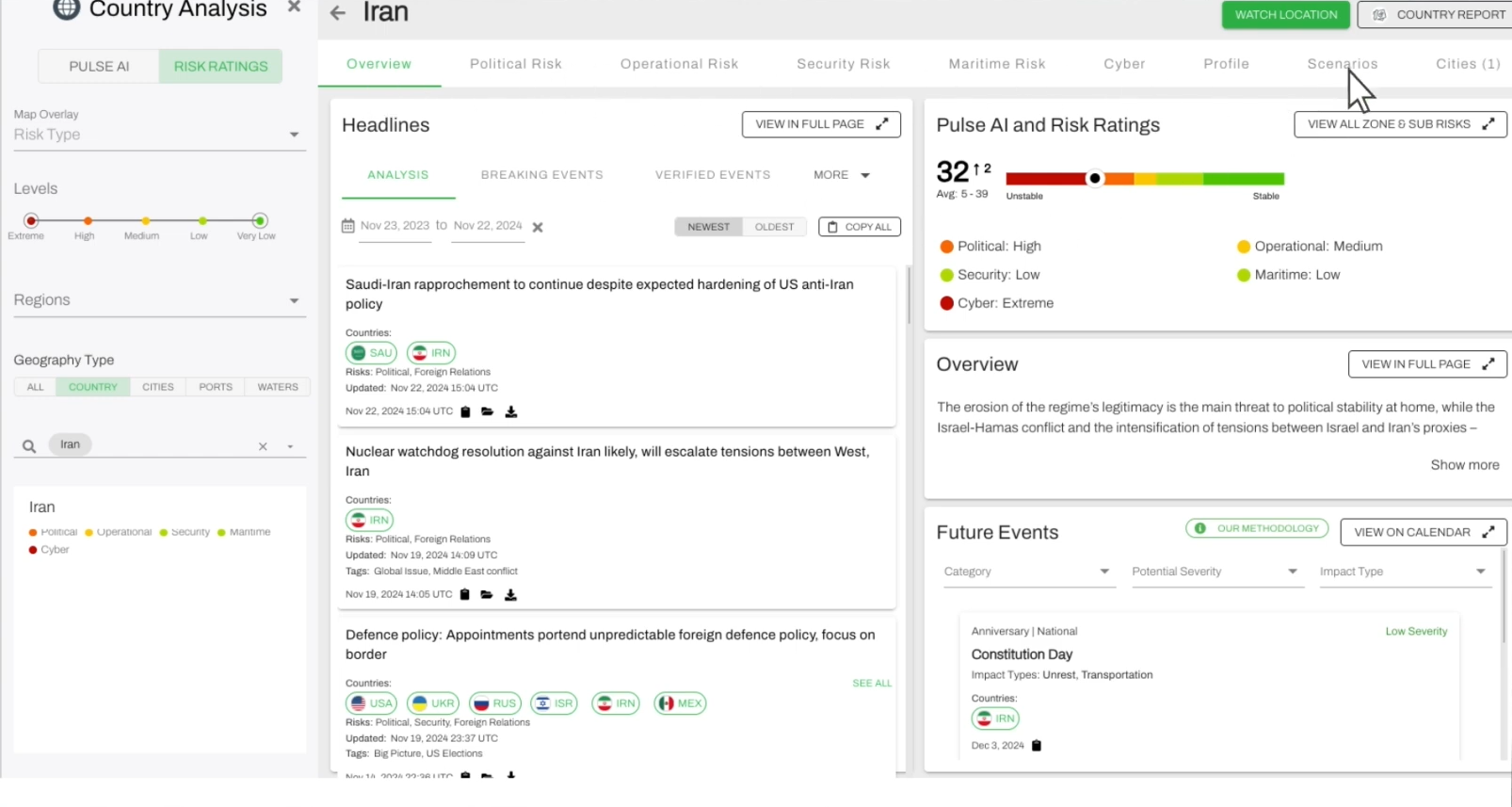The width and height of the screenshot is (1512, 807).
Task: Click the search magnifier icon in sidebar
Action: point(29,446)
